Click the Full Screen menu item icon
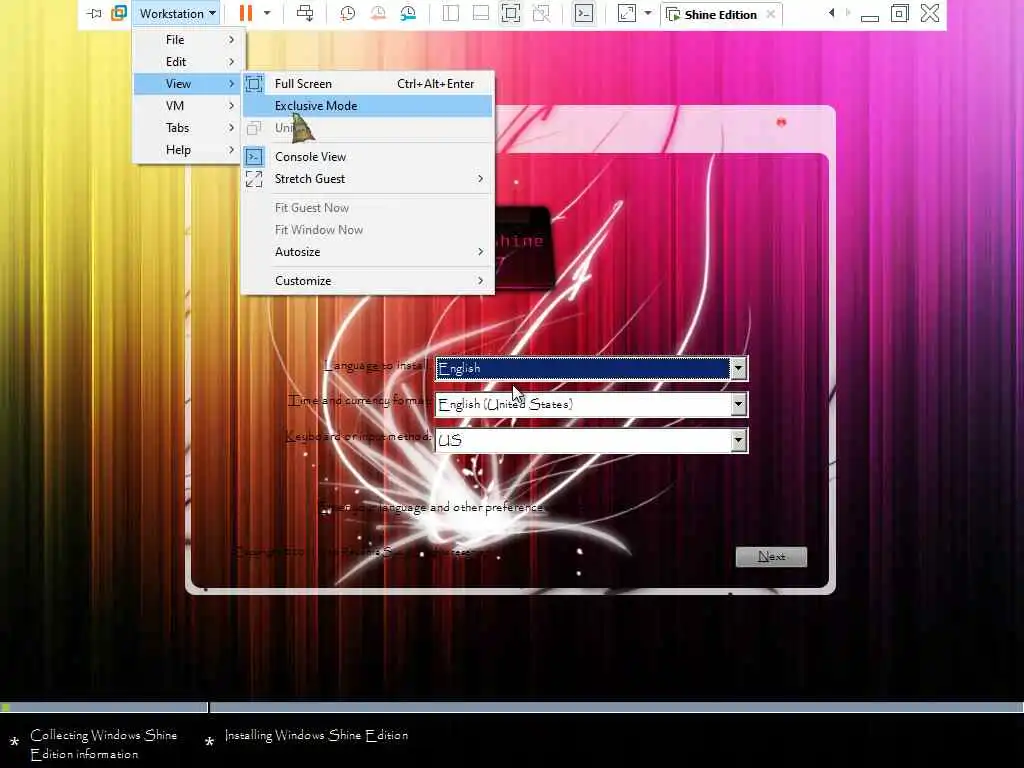 click(254, 84)
